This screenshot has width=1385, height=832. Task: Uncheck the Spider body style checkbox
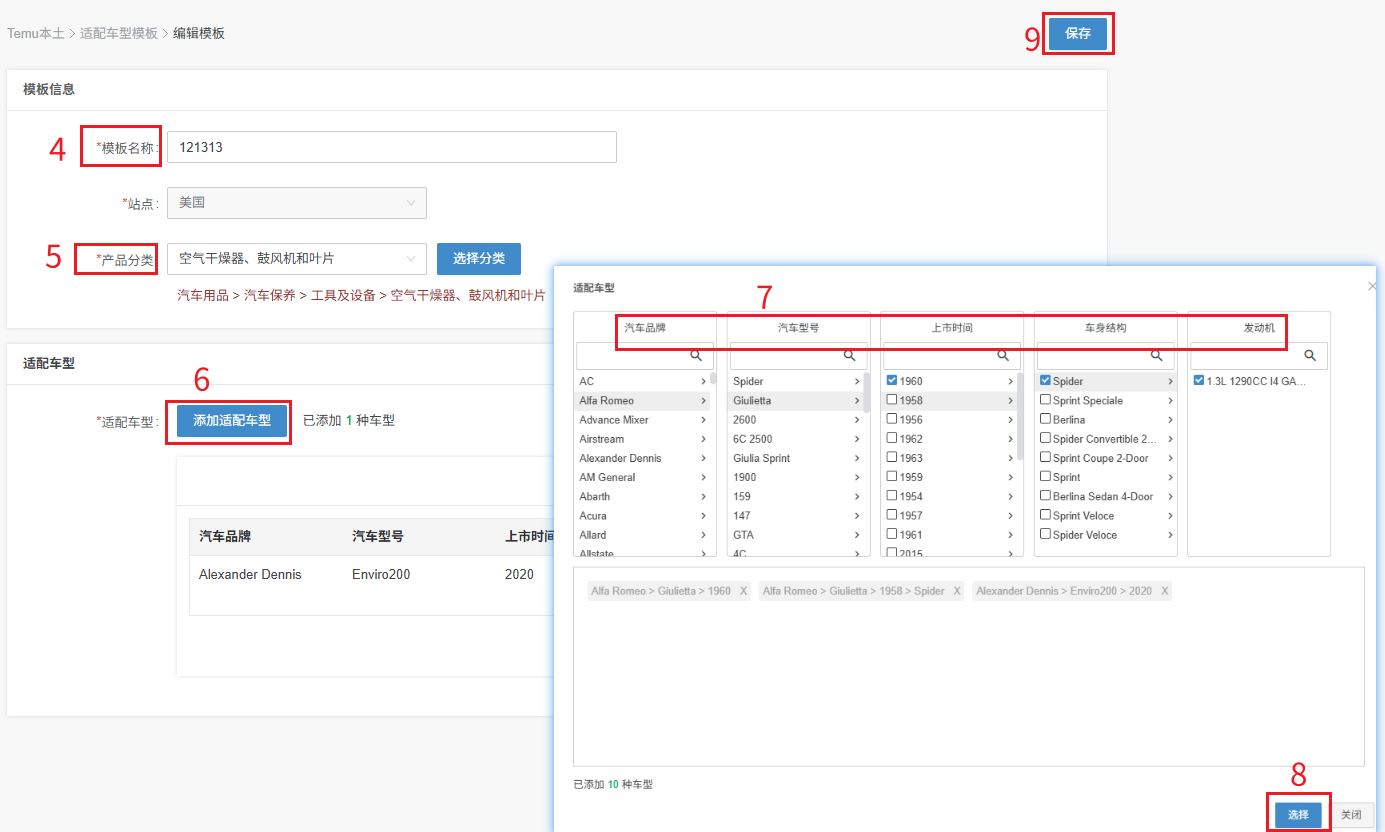1046,381
